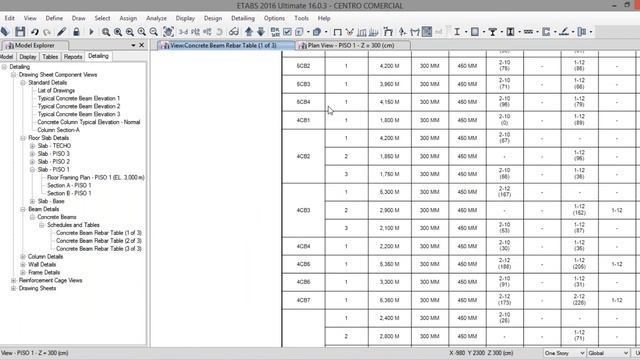Close the Model Explorer panel
Image resolution: width=640 pixels, height=360 pixels.
click(x=142, y=45)
